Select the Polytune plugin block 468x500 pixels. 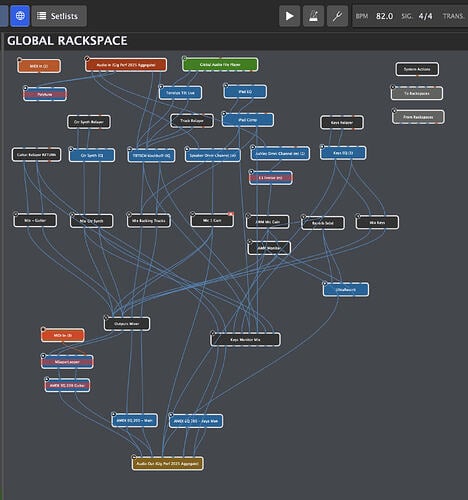click(45, 94)
